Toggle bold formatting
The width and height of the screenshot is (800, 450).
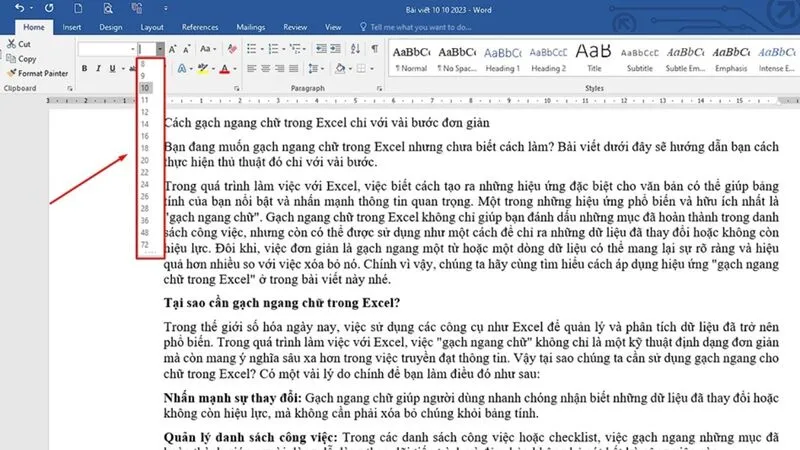click(x=84, y=68)
